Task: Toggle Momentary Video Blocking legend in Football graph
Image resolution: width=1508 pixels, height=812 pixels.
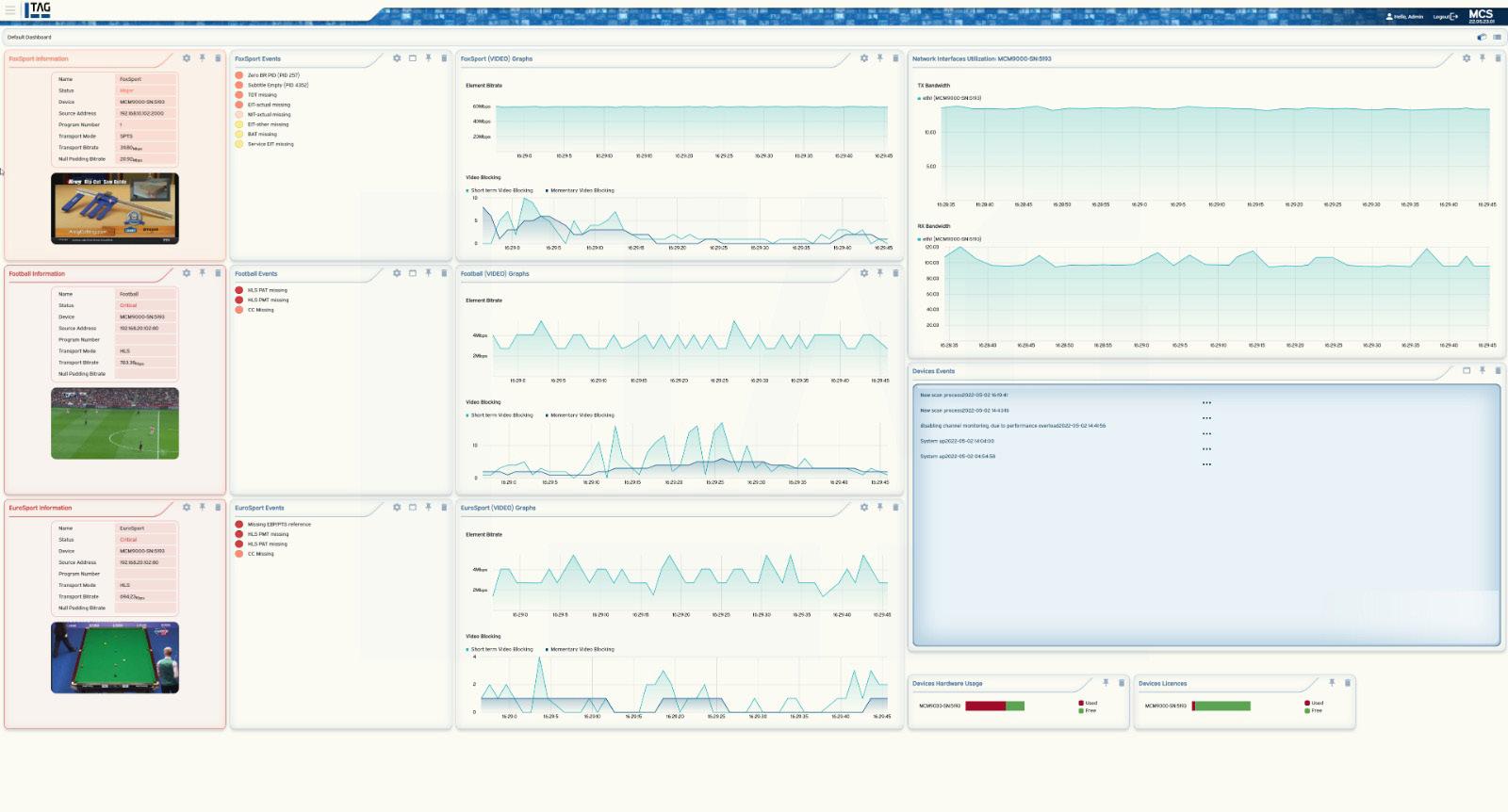Action: point(580,415)
